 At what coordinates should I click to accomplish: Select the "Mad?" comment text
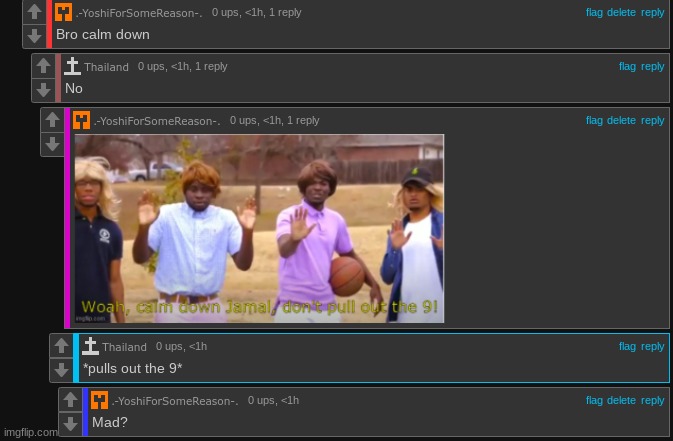110,422
